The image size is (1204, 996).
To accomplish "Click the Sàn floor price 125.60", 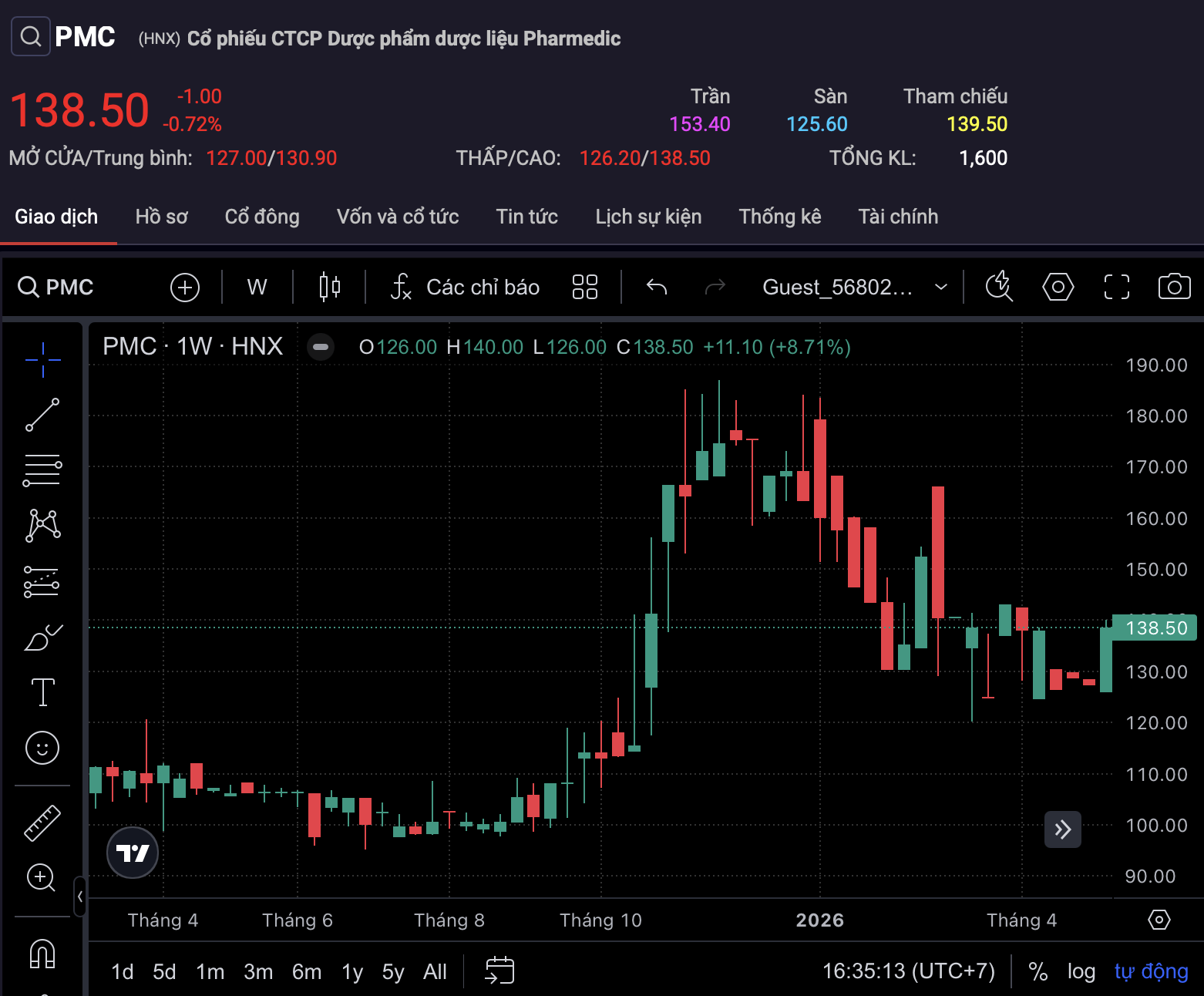I will [817, 124].
